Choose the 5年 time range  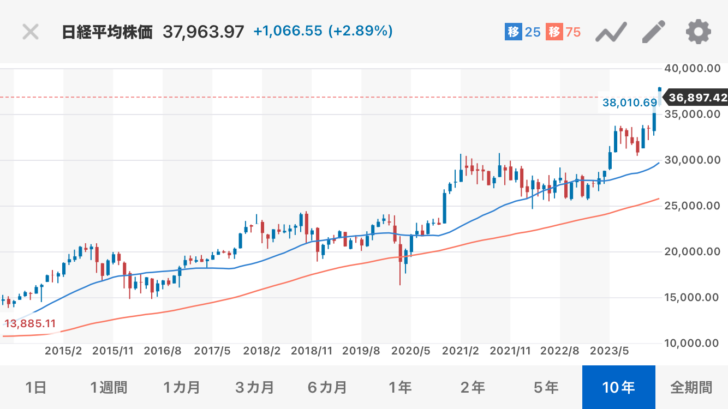(546, 387)
